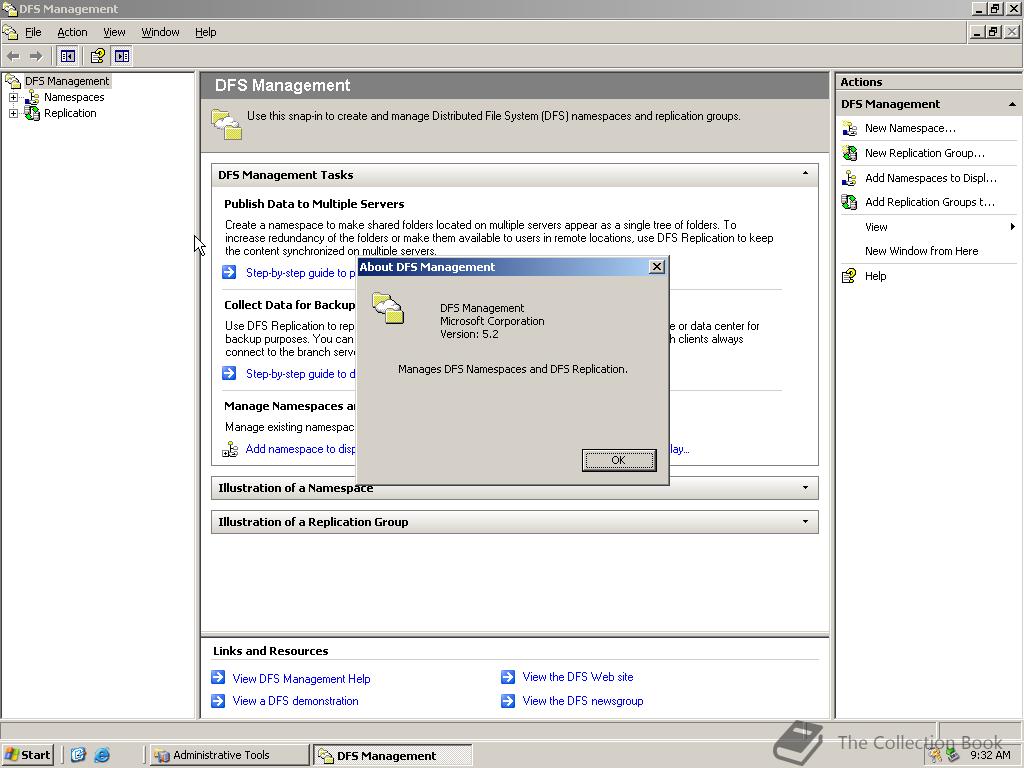
Task: Click the Help icon in Actions pane
Action: [849, 276]
